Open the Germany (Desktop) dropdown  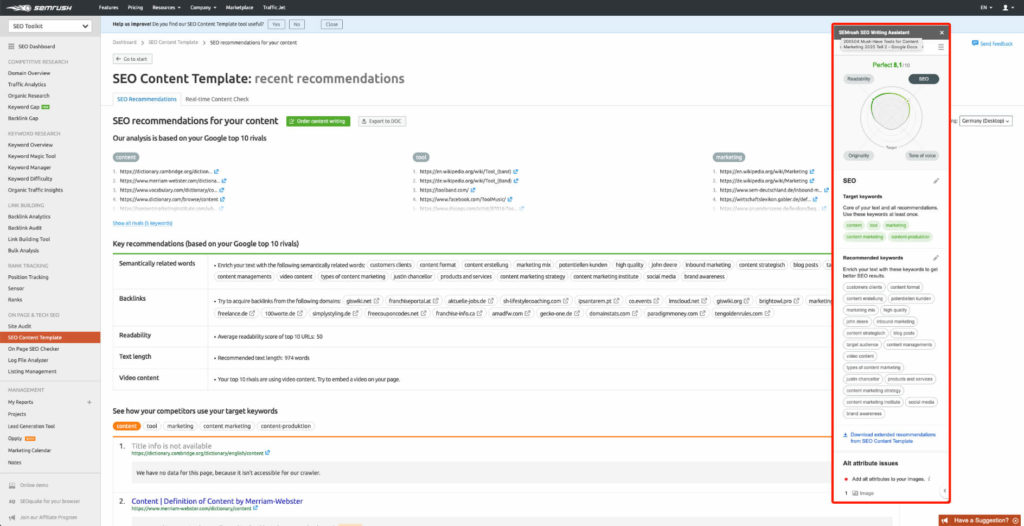tap(985, 121)
